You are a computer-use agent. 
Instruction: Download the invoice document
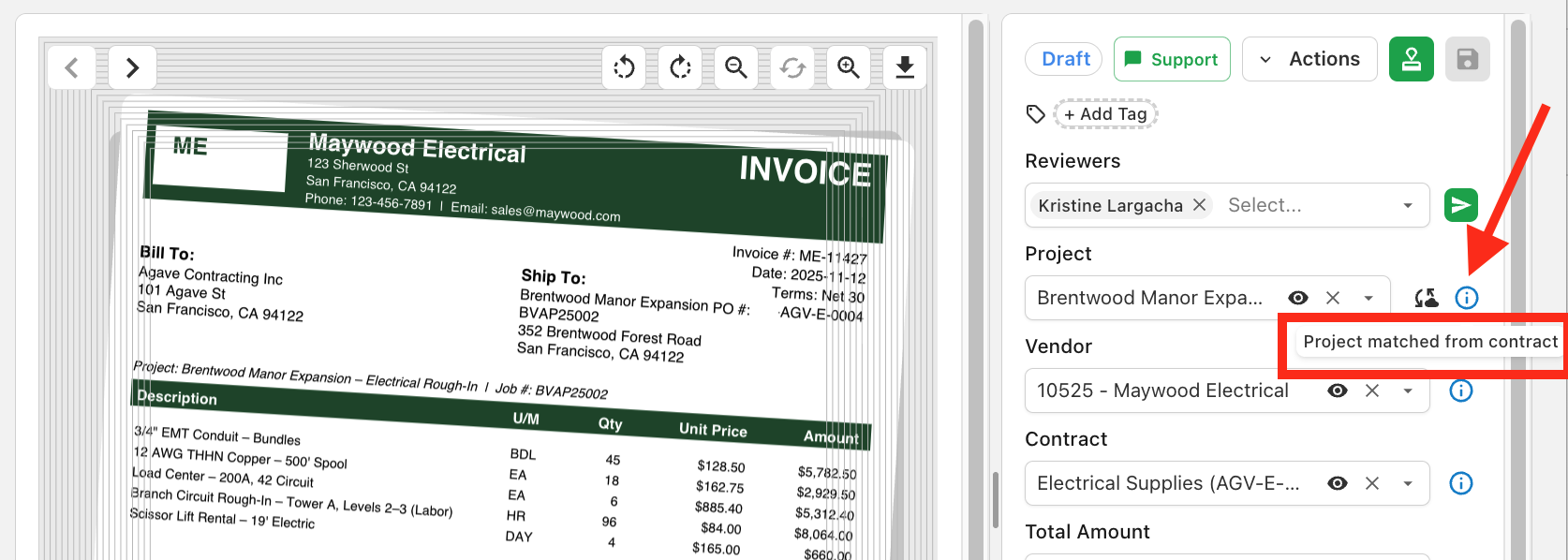click(905, 67)
